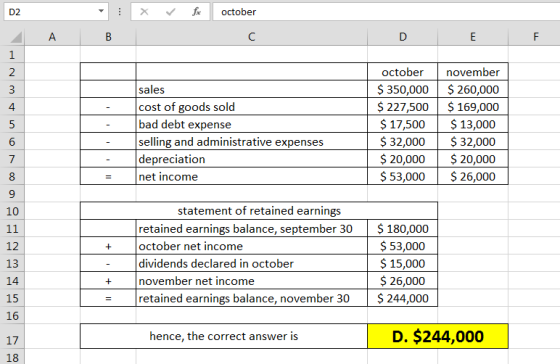Select column F header
The image size is (560, 364).
[x=534, y=37]
